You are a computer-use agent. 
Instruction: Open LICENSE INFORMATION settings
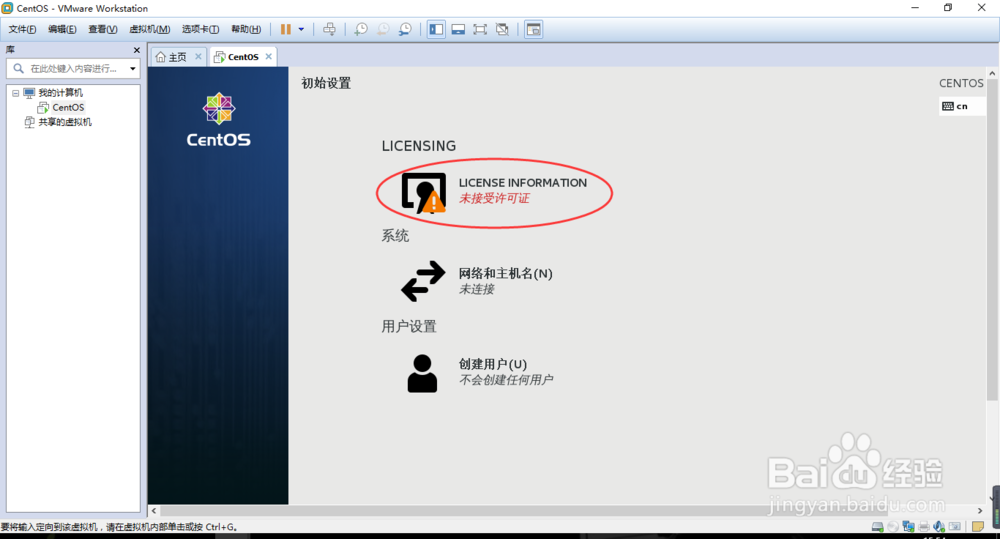tap(494, 191)
